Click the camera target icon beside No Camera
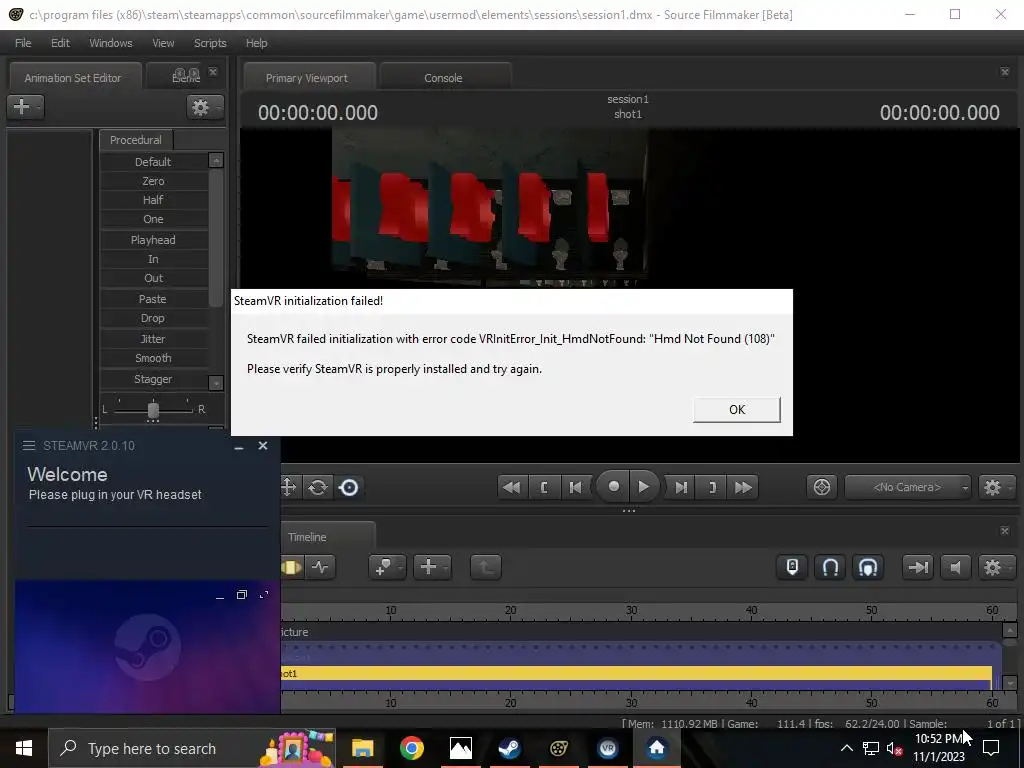The width and height of the screenshot is (1024, 768). [x=822, y=487]
